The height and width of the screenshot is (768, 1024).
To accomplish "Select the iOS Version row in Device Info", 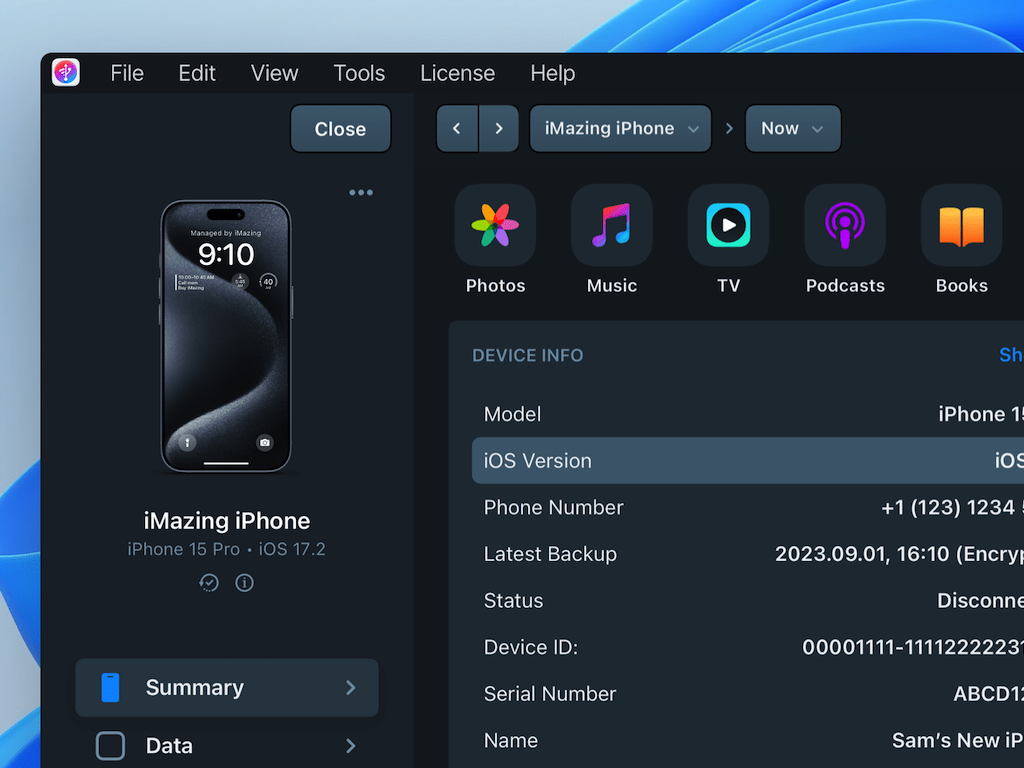I will pos(700,460).
